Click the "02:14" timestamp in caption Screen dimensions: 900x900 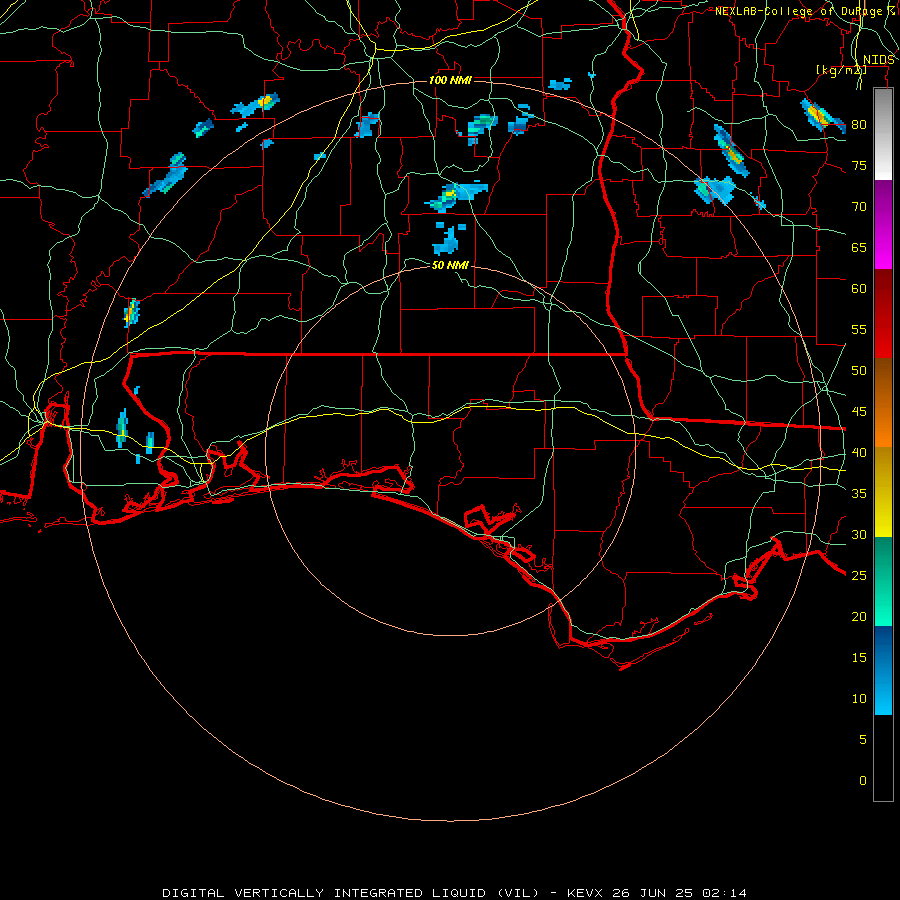coord(724,893)
